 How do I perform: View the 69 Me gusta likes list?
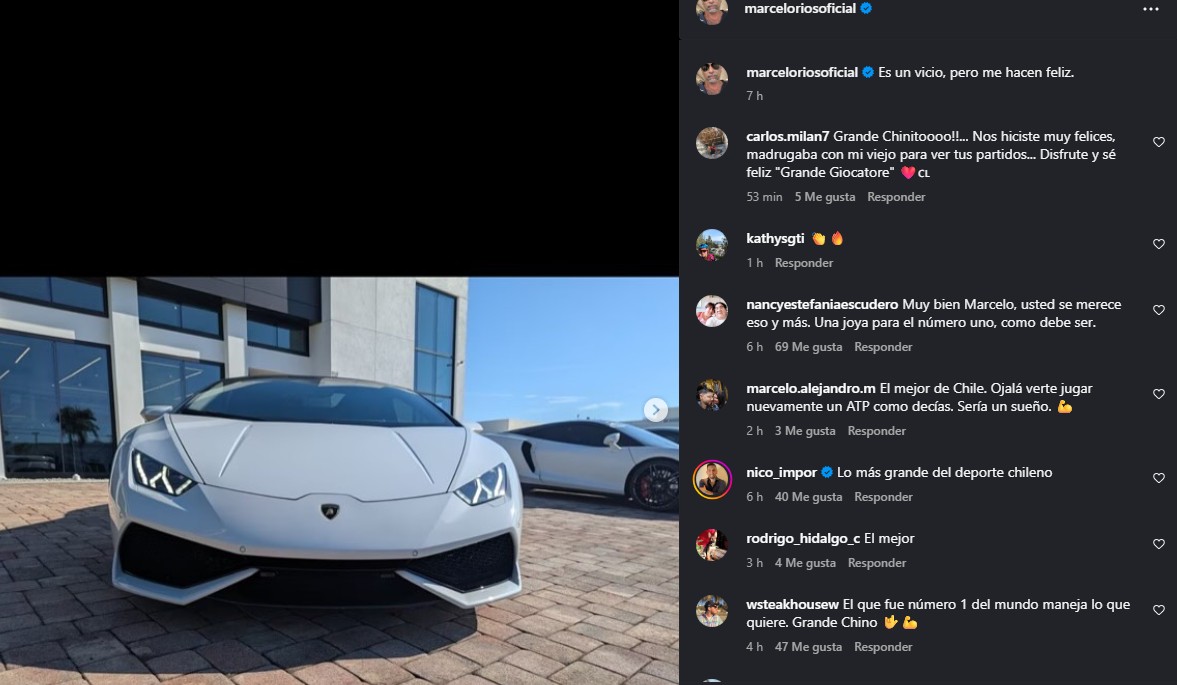tap(808, 347)
